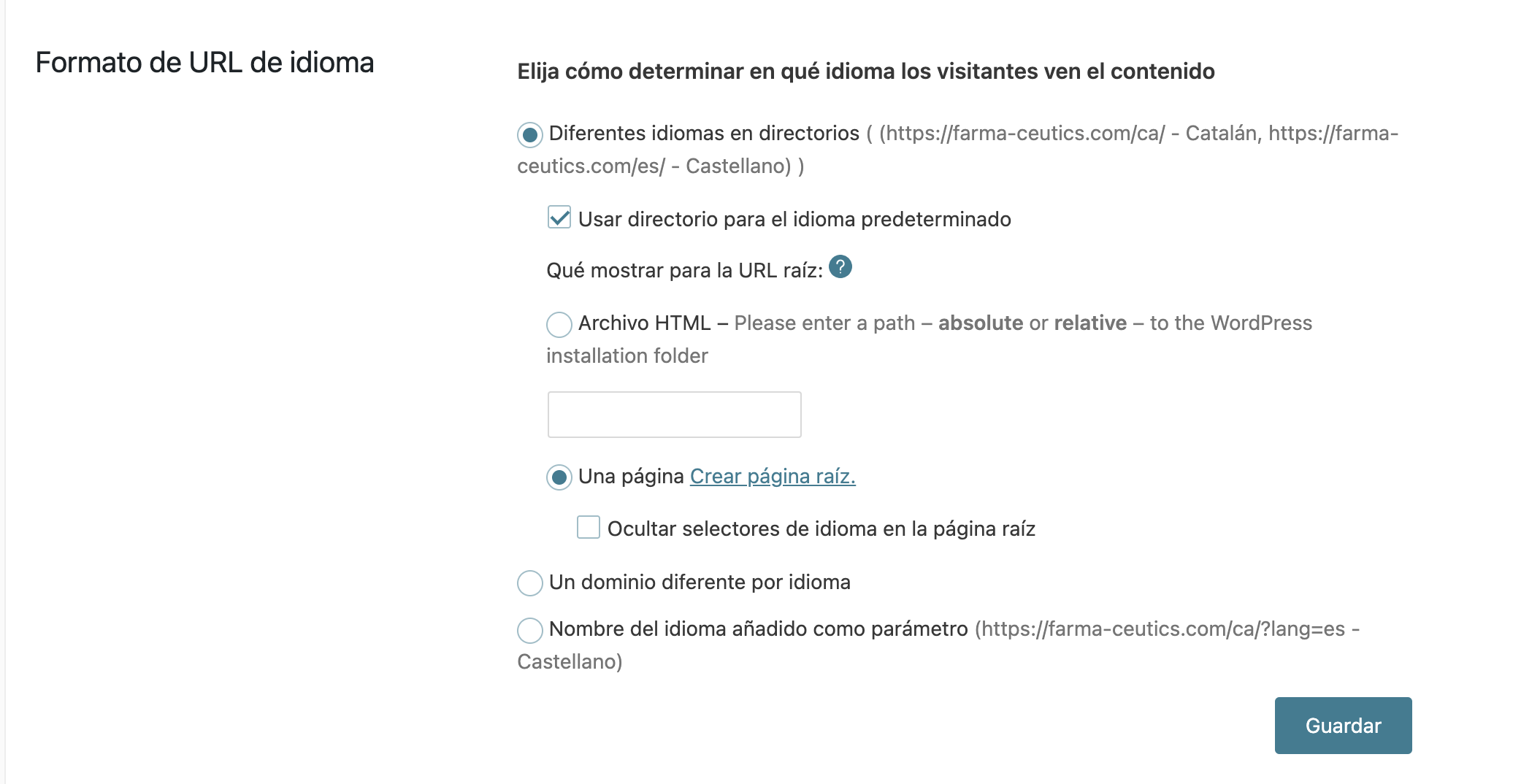
Task: Select the Nombre del idioma añadido como parámetro radio button
Action: (530, 630)
